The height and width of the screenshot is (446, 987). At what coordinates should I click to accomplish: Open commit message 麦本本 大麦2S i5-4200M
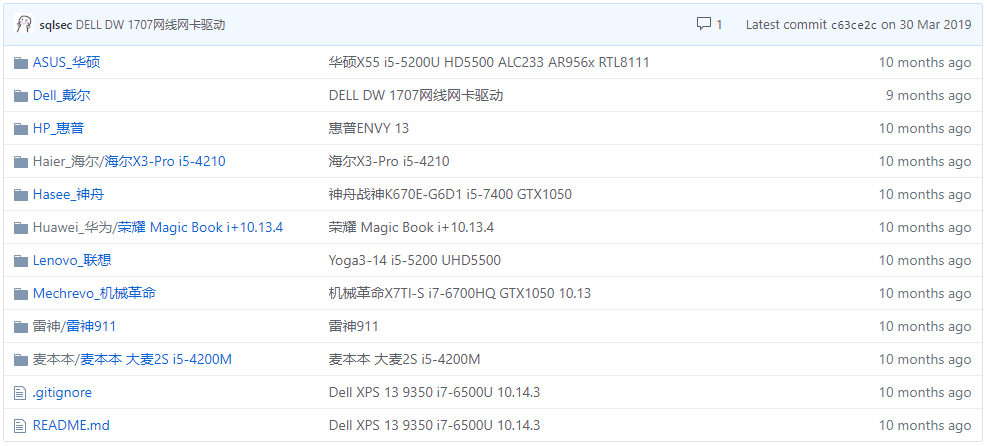tap(405, 360)
